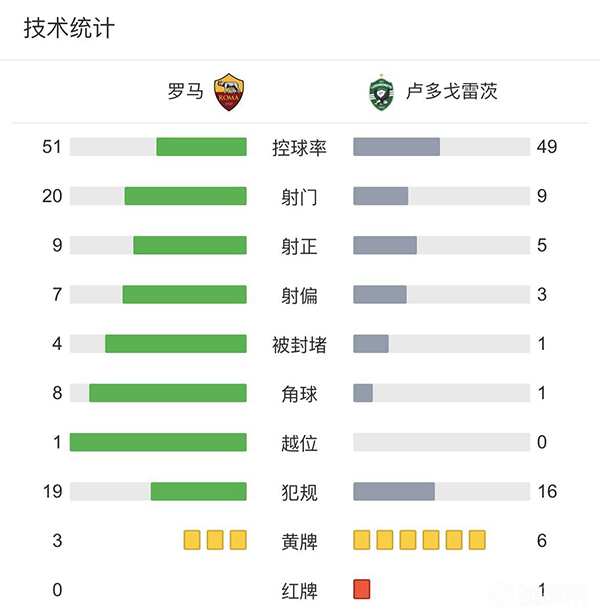Image resolution: width=600 pixels, height=613 pixels.
Task: Click Roma's green 角球 corners bar
Action: 167,393
